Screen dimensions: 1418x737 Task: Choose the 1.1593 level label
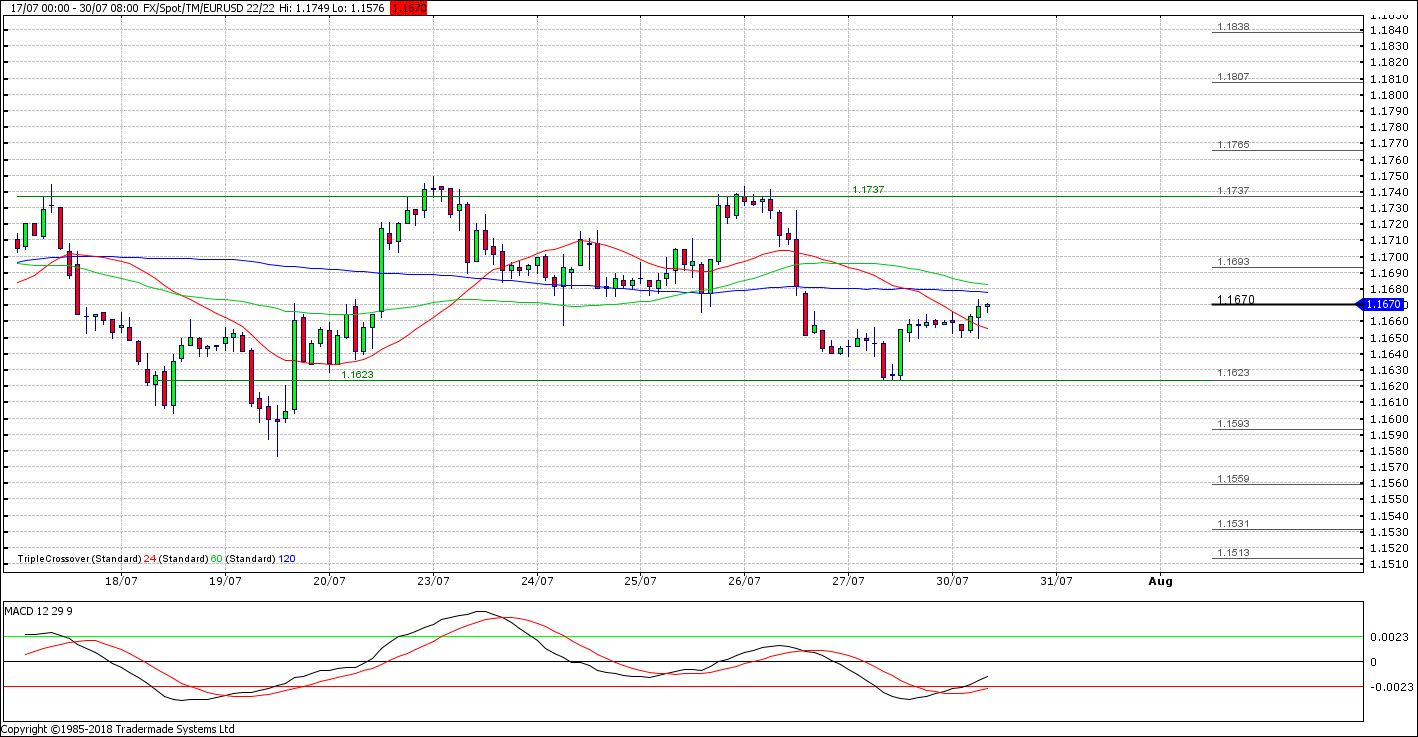coord(1233,424)
